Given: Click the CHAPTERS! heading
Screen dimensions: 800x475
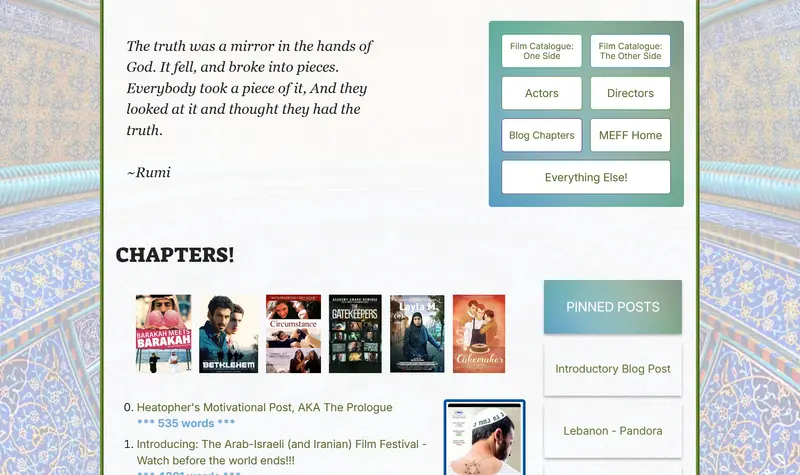Looking at the screenshot, I should [x=174, y=255].
